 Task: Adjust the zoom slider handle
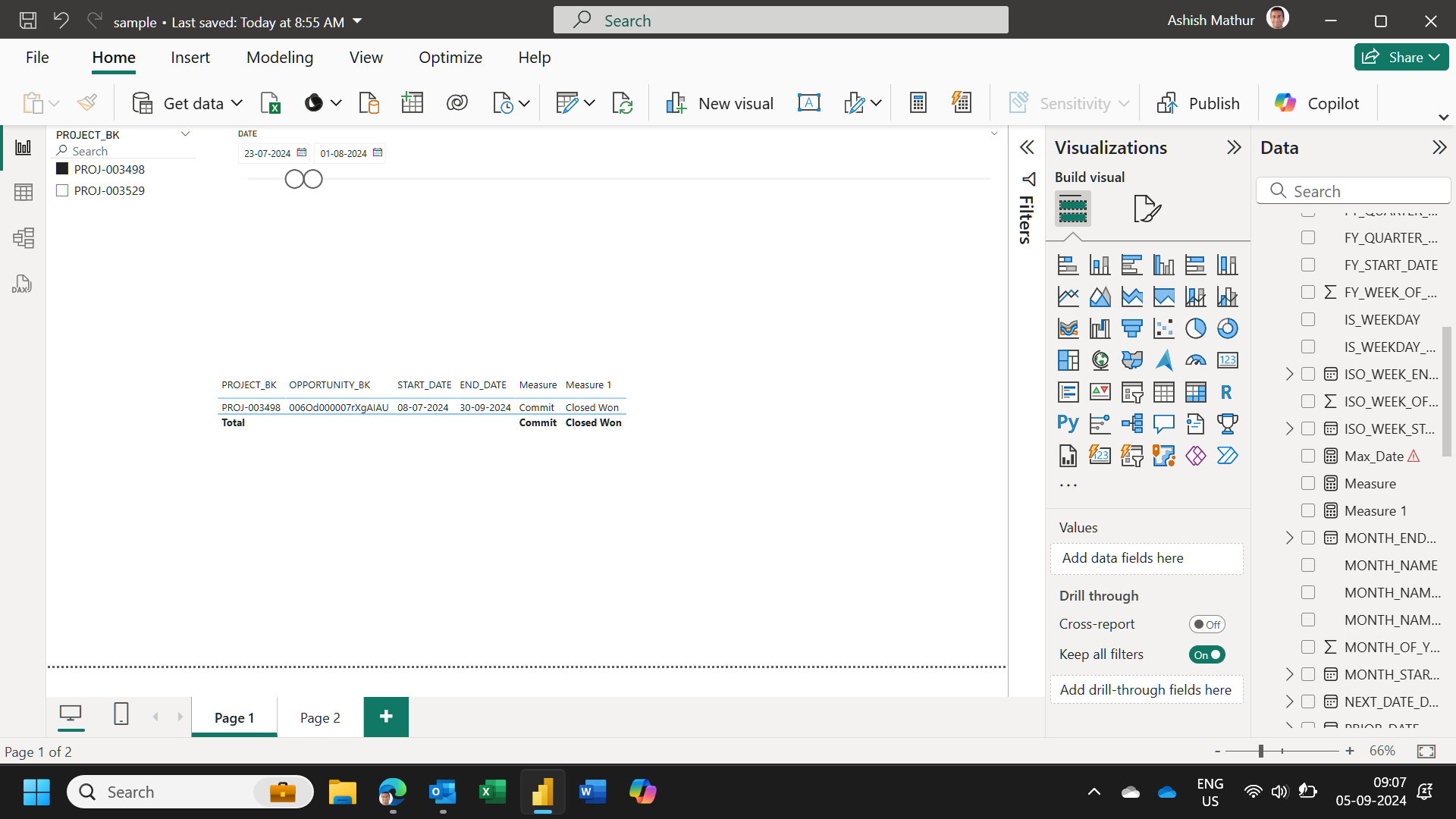[1260, 751]
